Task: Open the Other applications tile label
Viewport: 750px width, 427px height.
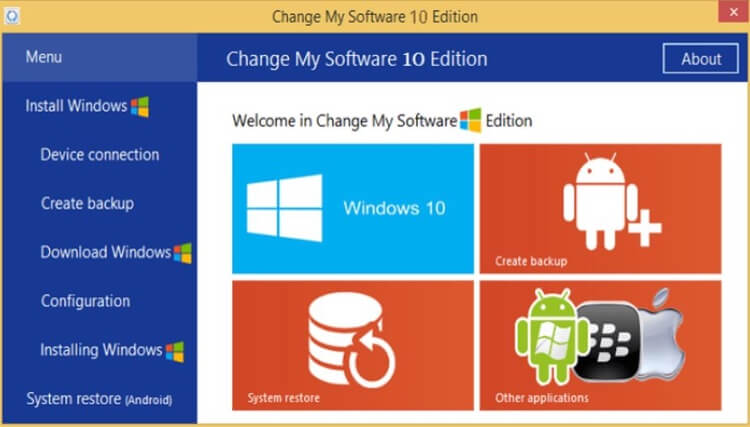Action: [x=542, y=397]
